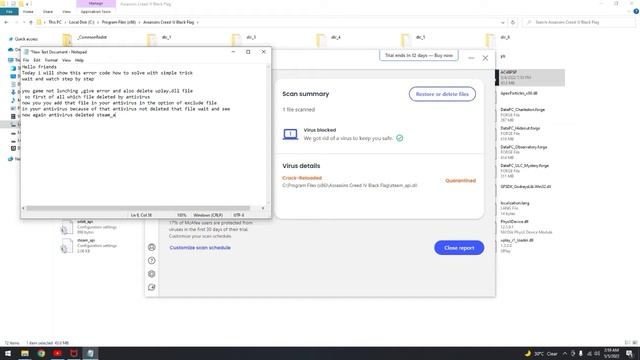
Task: Click the Explorer search box
Action: 579,22
